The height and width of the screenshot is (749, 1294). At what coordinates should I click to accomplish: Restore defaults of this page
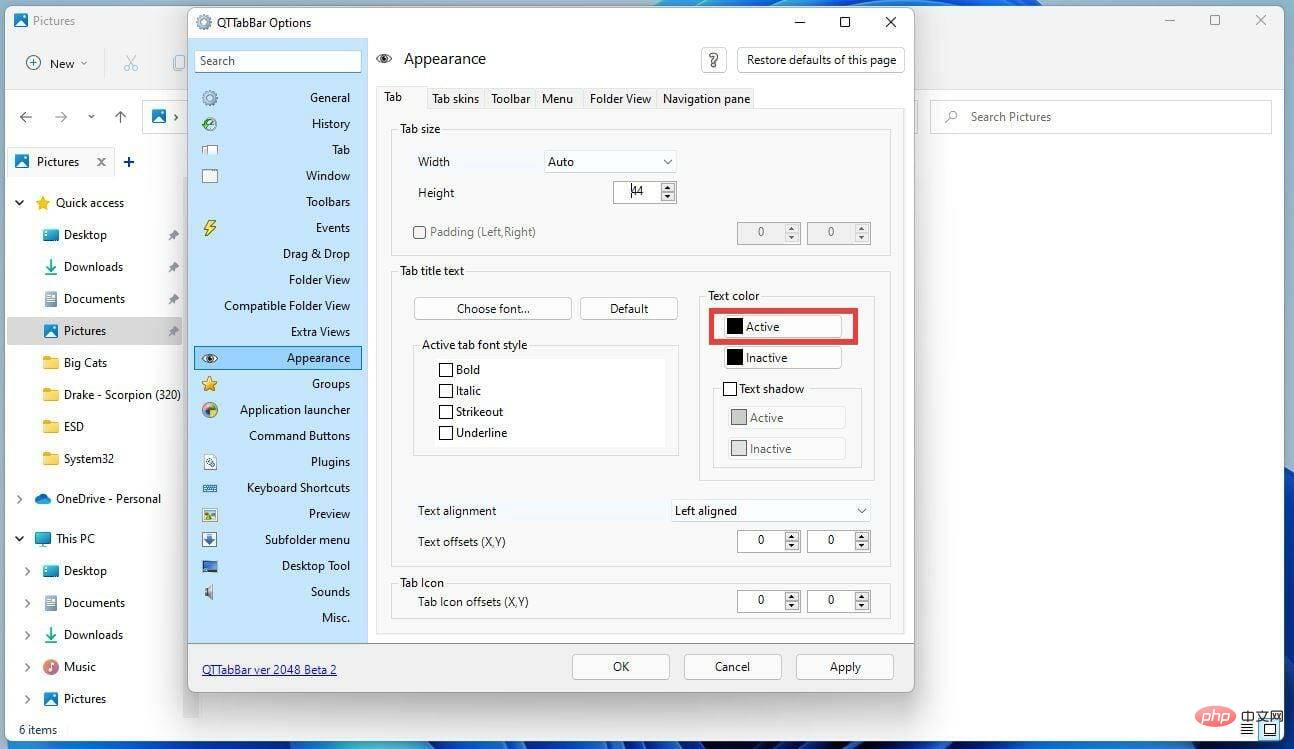pos(821,60)
